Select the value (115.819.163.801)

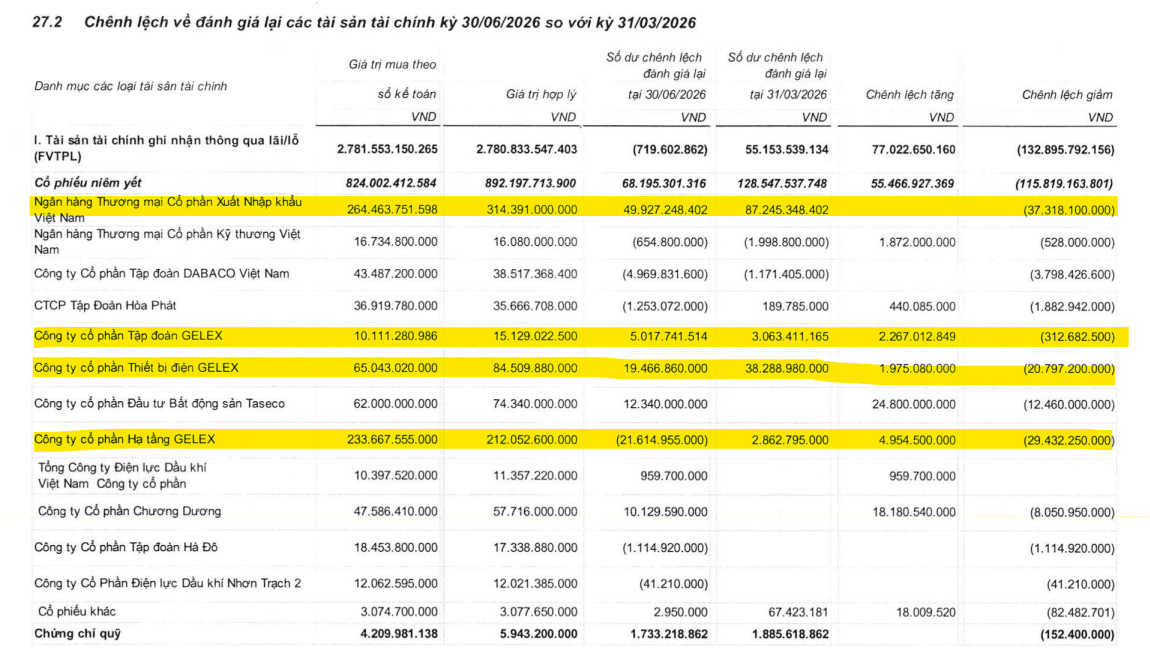coord(1064,183)
